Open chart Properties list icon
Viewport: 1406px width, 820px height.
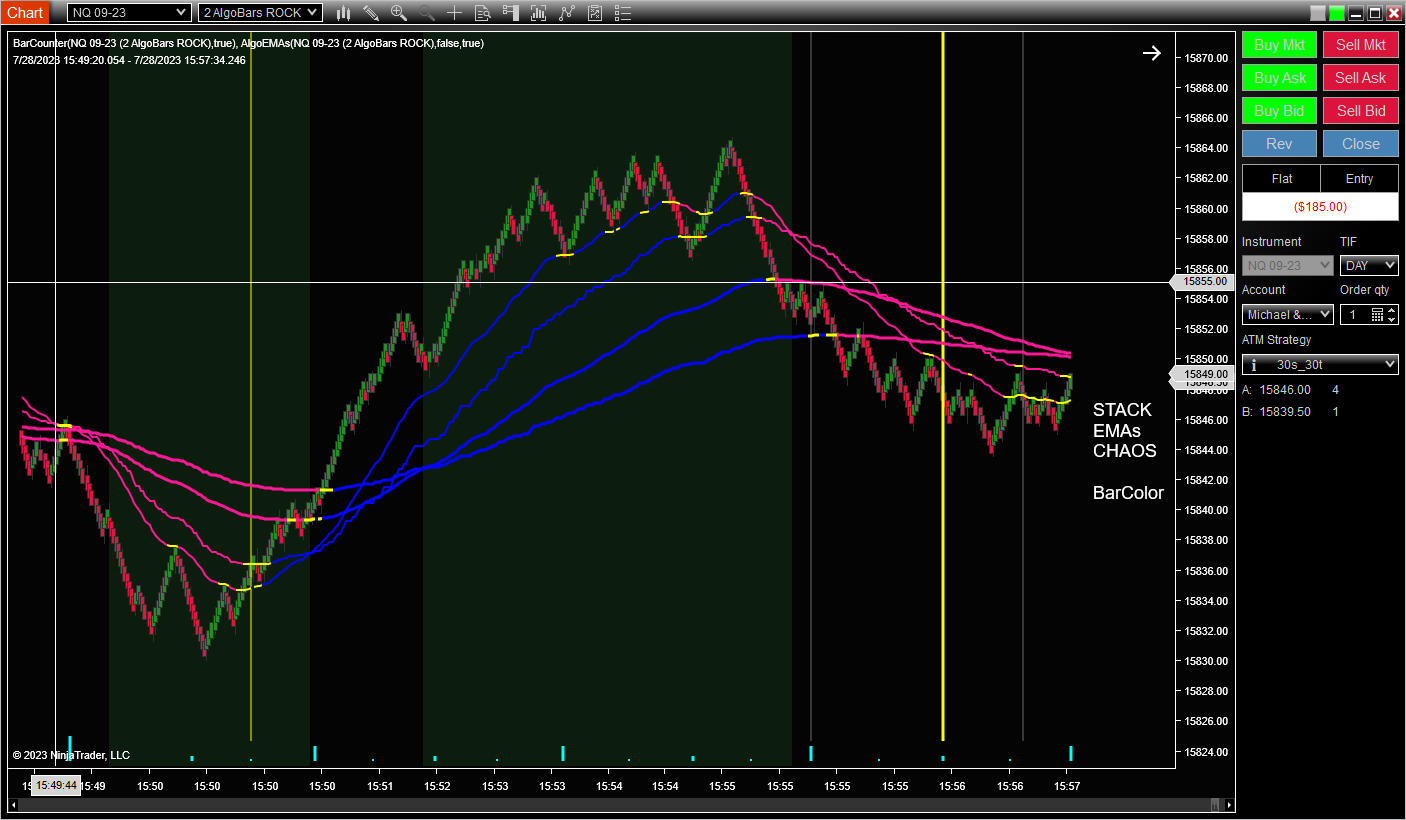click(623, 13)
